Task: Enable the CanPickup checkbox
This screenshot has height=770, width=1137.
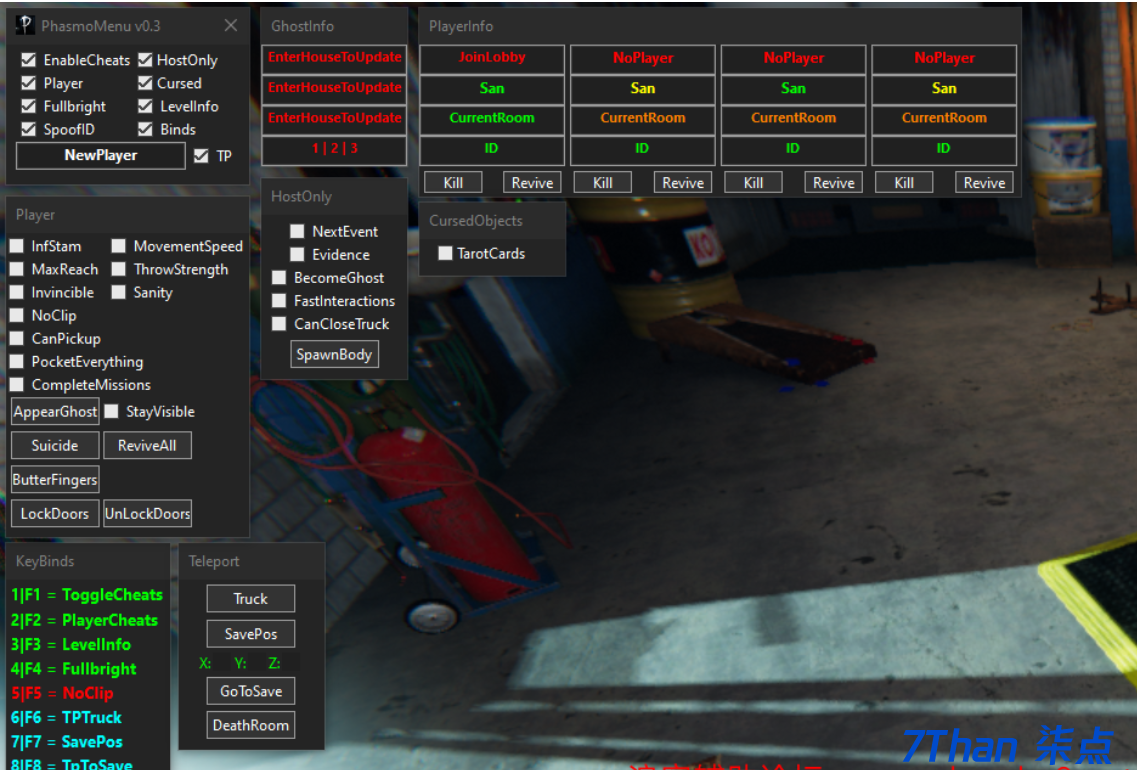Action: click(17, 339)
